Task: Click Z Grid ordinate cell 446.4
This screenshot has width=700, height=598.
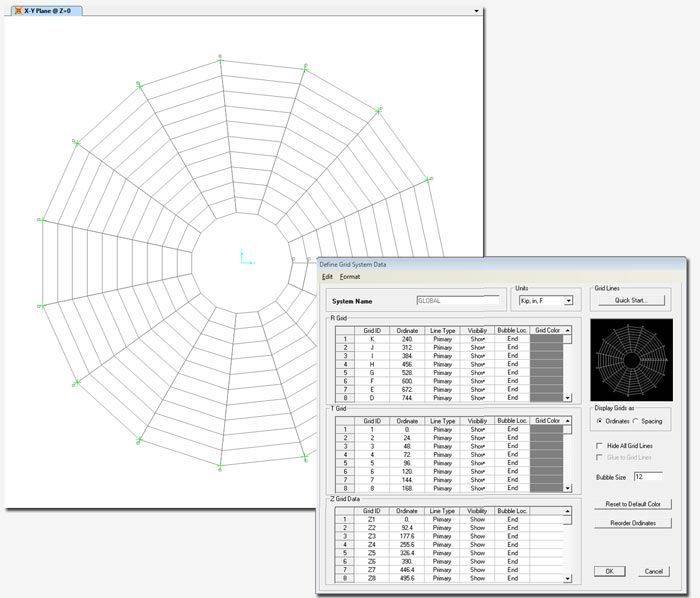Action: coord(407,570)
